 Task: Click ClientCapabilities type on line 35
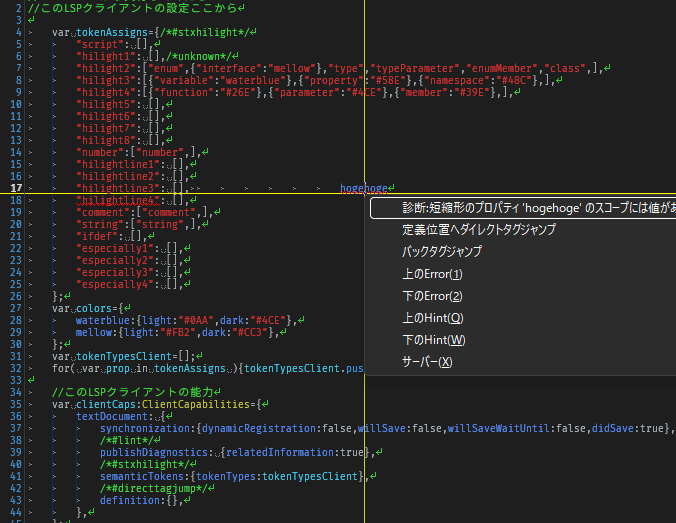(196, 404)
